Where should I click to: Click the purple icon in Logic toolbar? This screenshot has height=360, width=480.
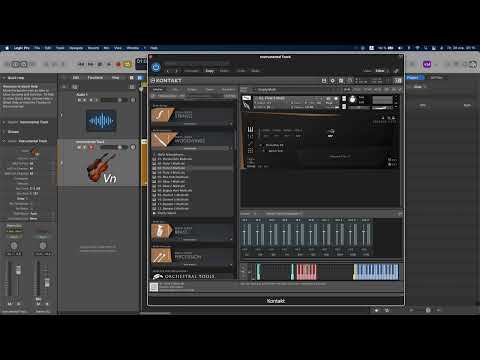click(x=427, y=64)
